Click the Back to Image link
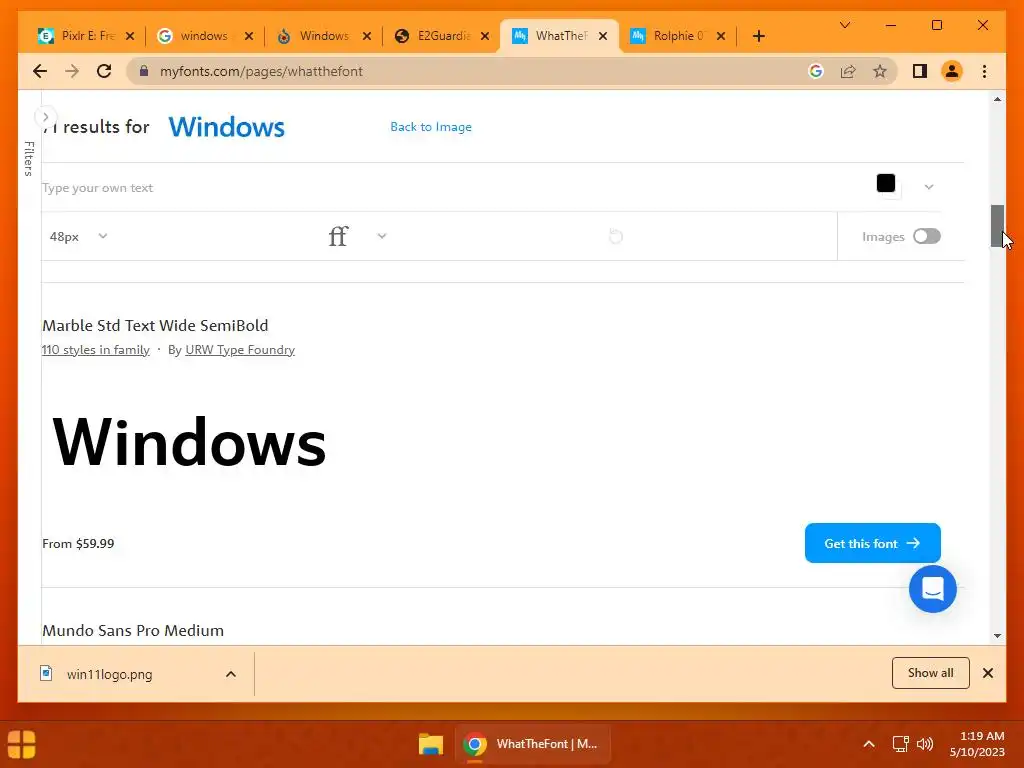 click(431, 127)
